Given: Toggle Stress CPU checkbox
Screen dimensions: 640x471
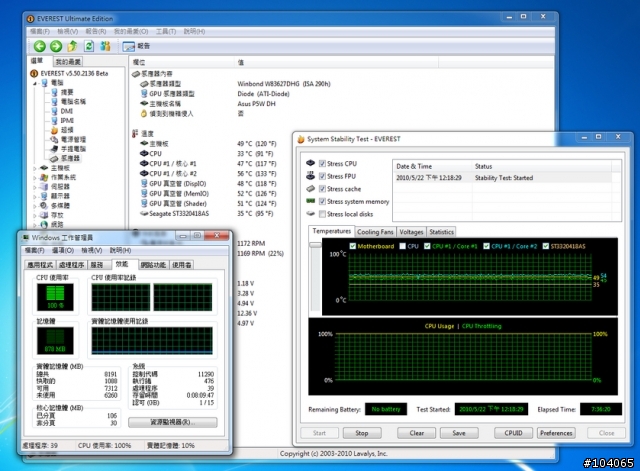Looking at the screenshot, I should point(322,164).
